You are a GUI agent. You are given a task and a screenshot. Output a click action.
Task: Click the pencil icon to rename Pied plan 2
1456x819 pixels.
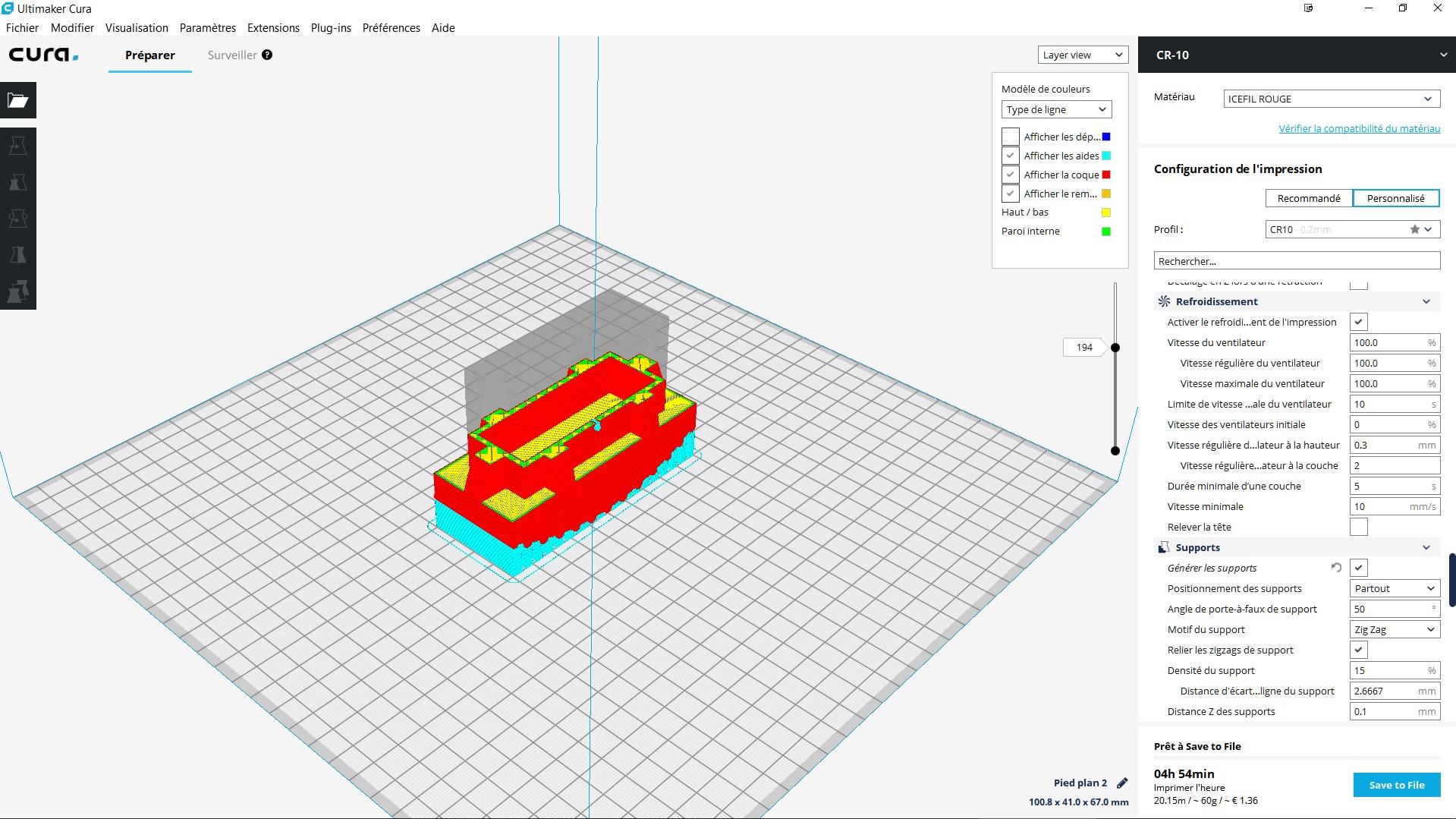click(x=1122, y=783)
